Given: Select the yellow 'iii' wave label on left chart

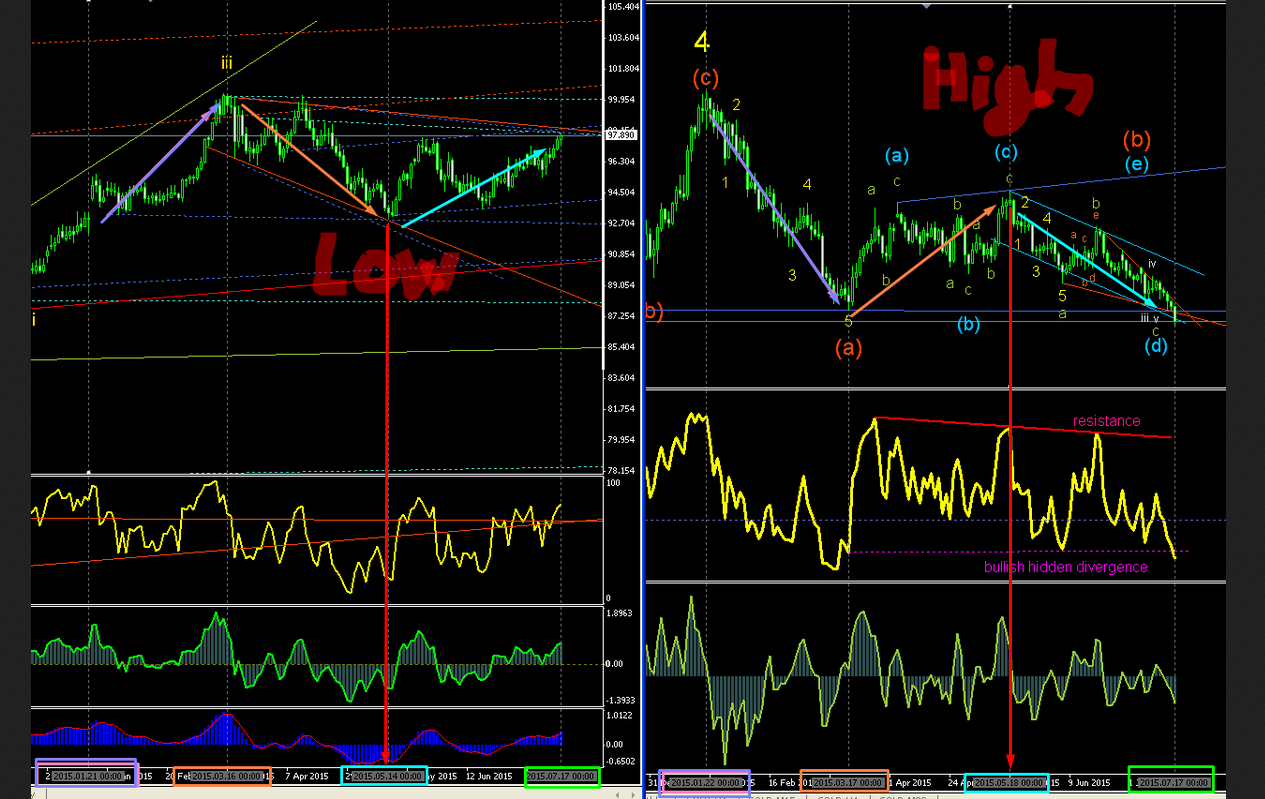Looking at the screenshot, I should pyautogui.click(x=228, y=64).
